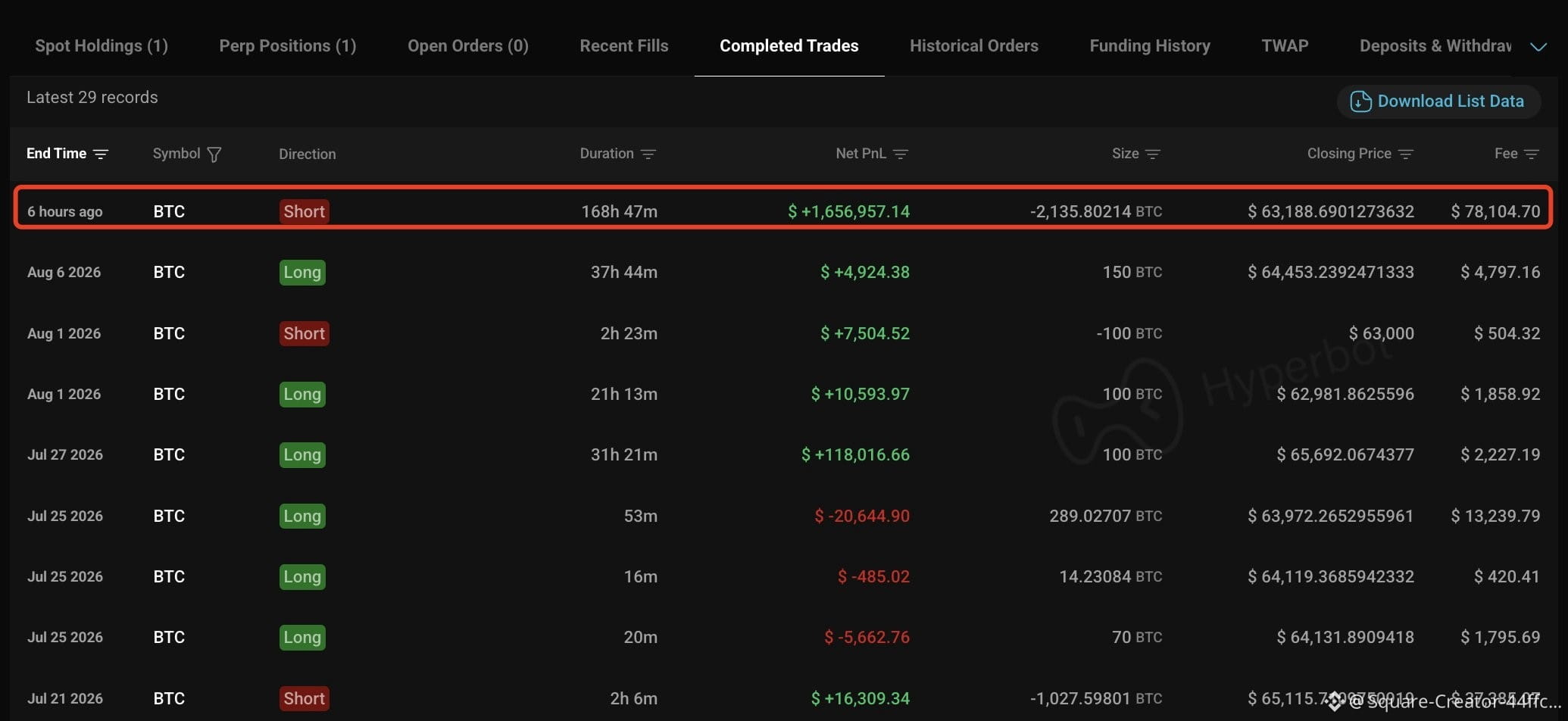Screen dimensions: 1568x721
Task: Click closing price $ 64,131.8909418
Action: 1345,637
